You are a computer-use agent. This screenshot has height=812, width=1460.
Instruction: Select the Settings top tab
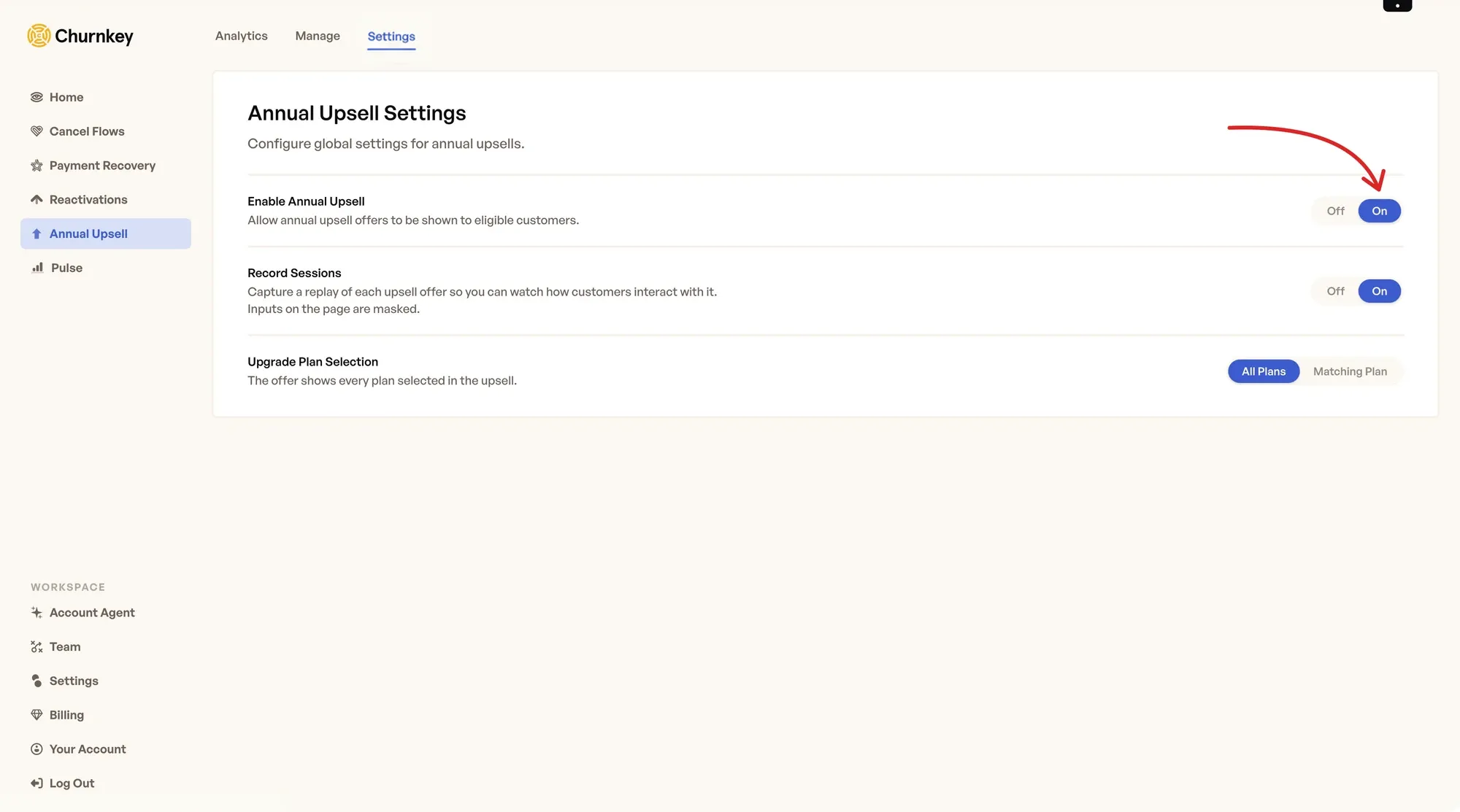[x=391, y=36]
